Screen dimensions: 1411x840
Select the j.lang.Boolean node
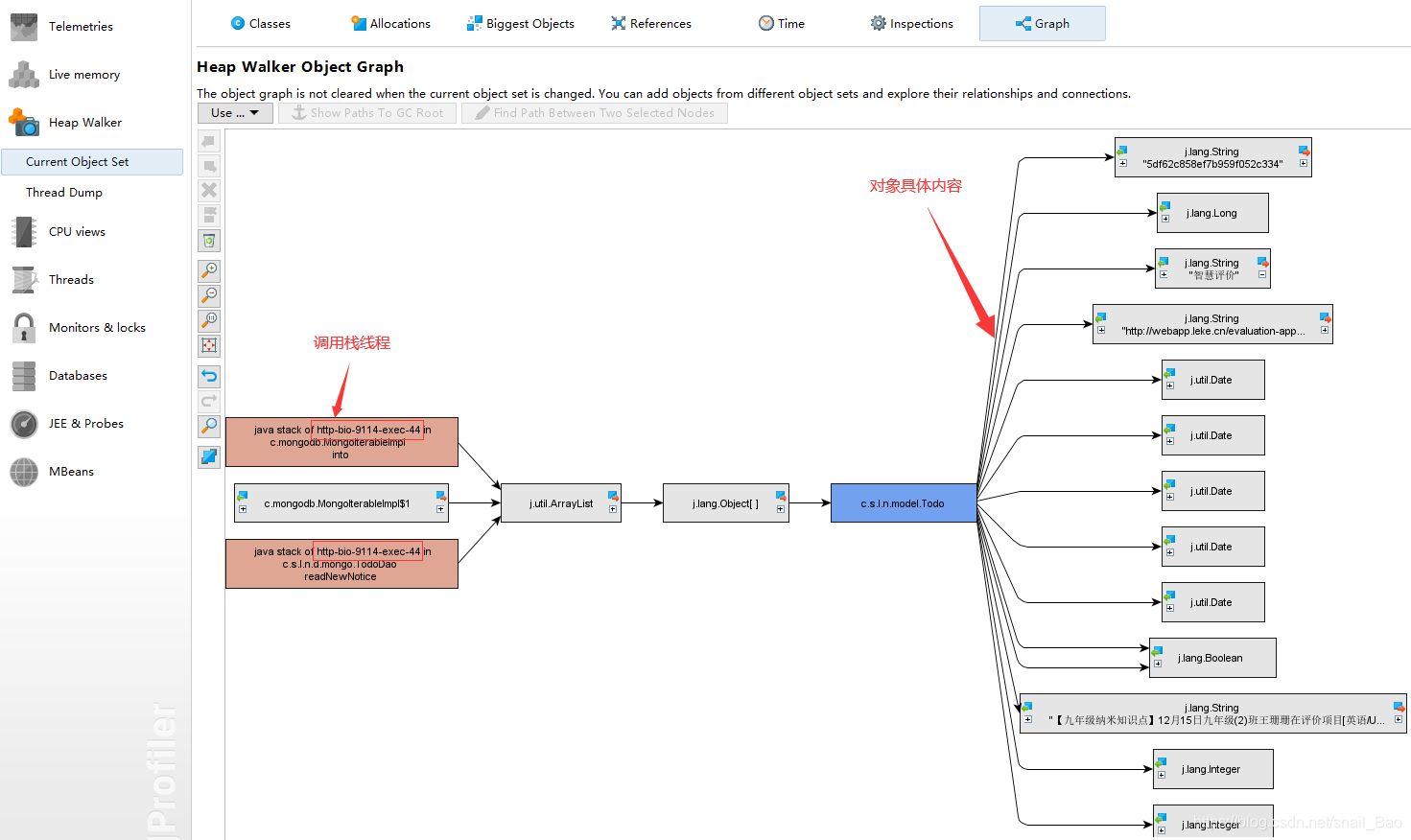1212,658
